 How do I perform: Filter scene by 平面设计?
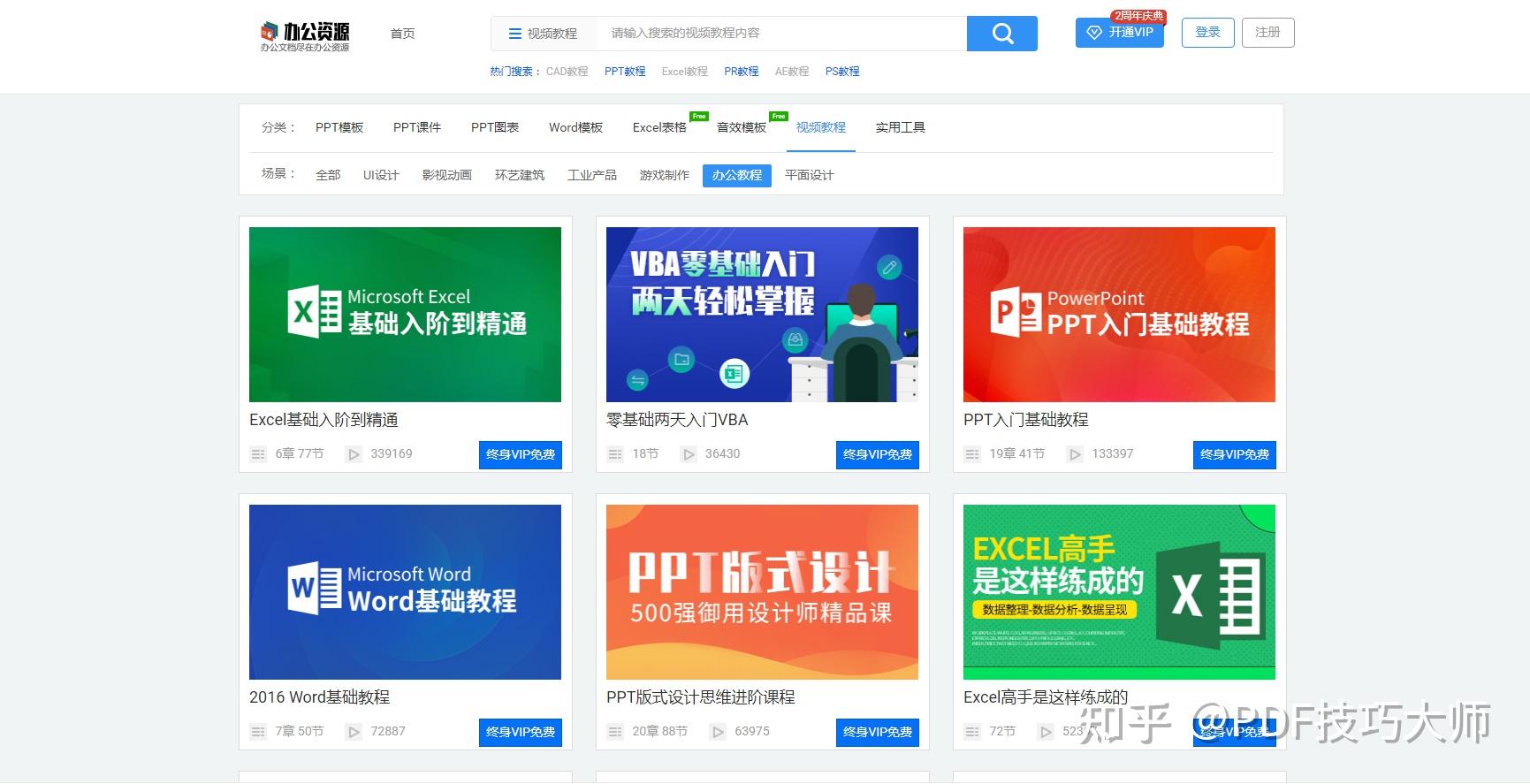810,175
